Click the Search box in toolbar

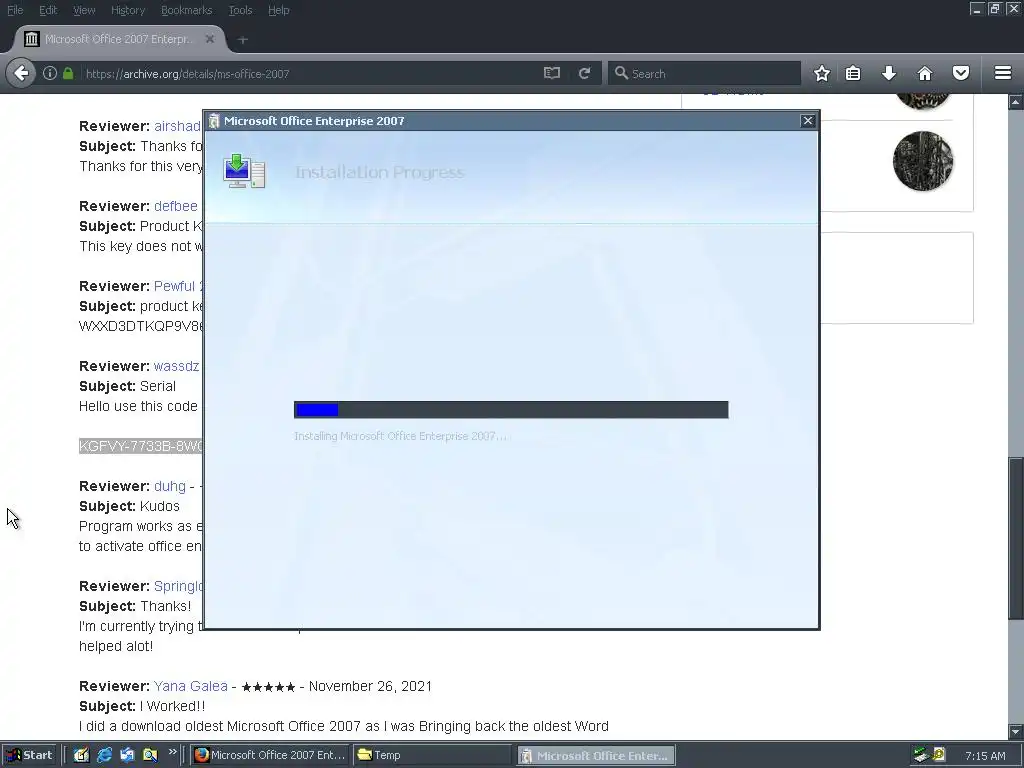click(x=704, y=74)
